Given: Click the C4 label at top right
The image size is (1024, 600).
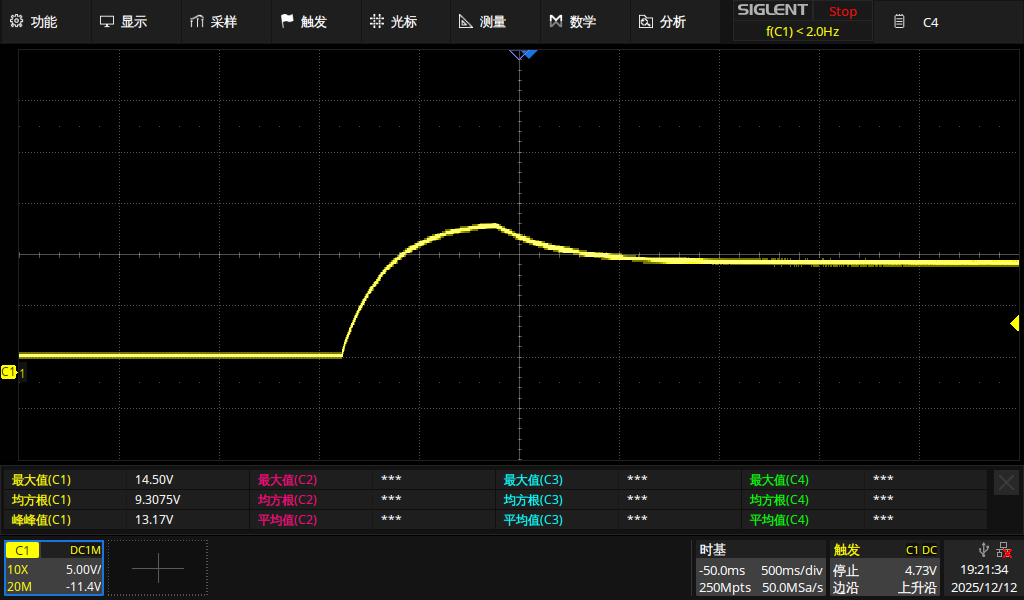Looking at the screenshot, I should click(930, 22).
